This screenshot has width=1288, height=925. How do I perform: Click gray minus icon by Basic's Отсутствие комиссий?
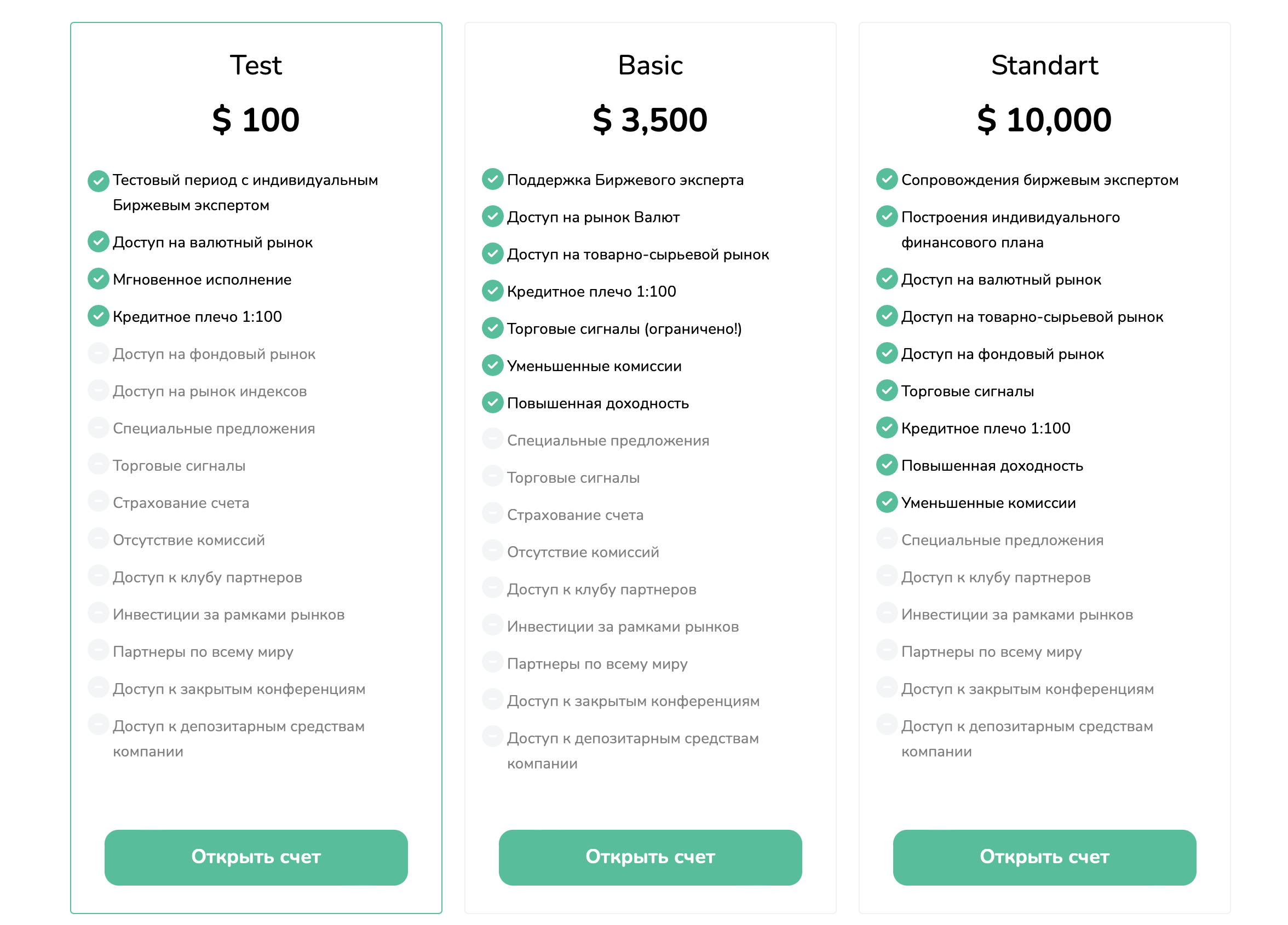point(492,551)
